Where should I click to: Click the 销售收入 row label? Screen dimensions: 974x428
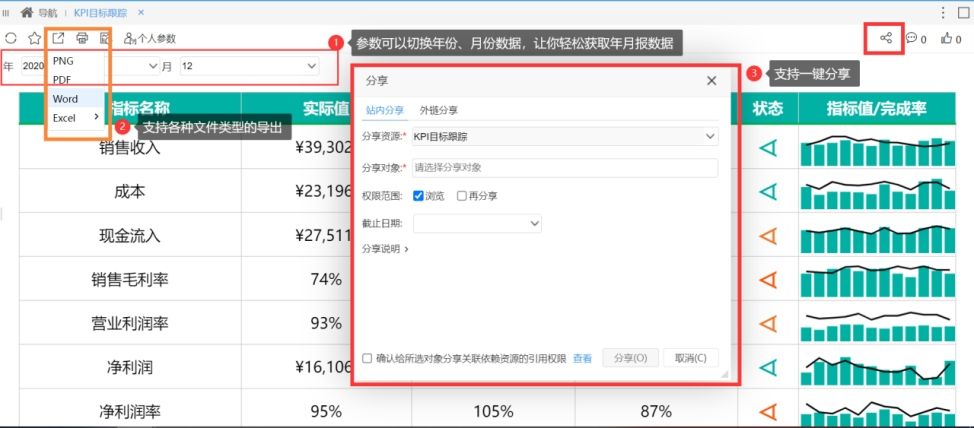130,148
